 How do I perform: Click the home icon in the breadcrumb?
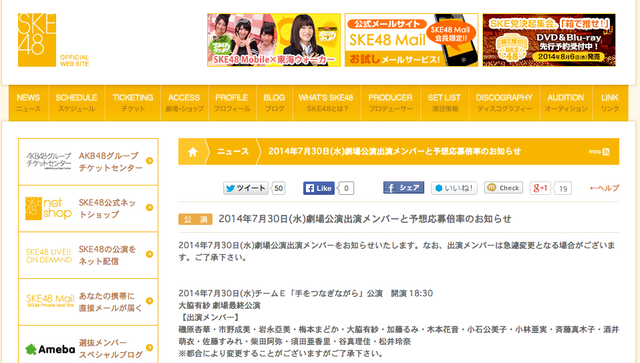(x=193, y=152)
